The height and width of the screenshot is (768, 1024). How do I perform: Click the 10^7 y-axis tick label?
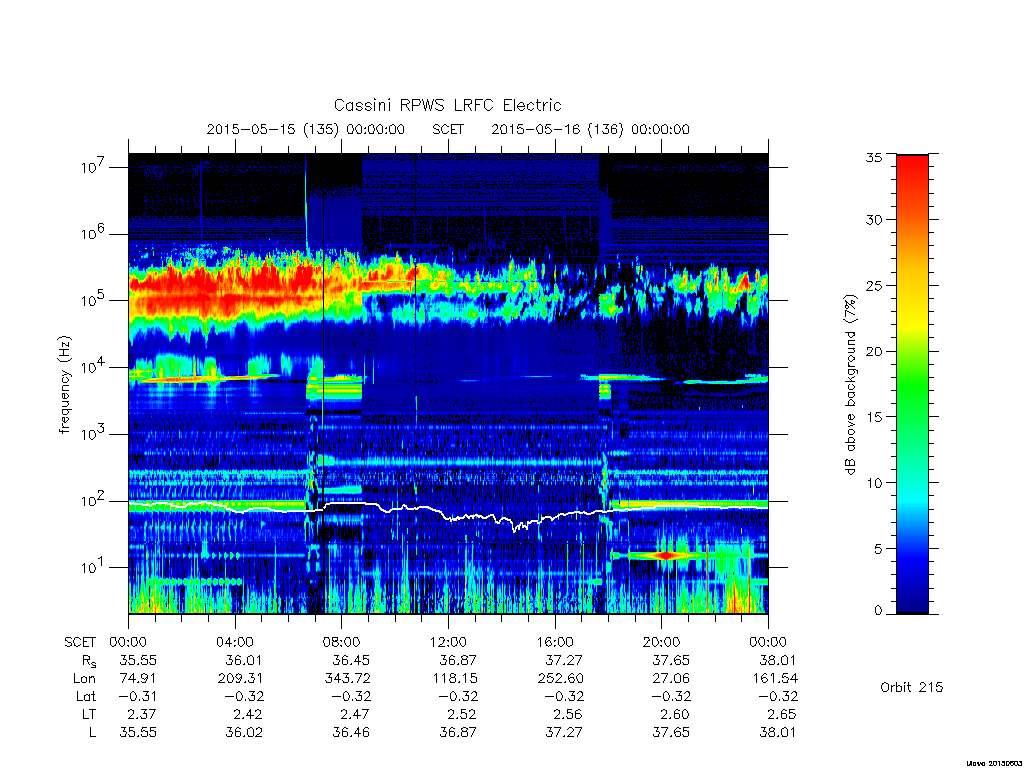point(95,167)
